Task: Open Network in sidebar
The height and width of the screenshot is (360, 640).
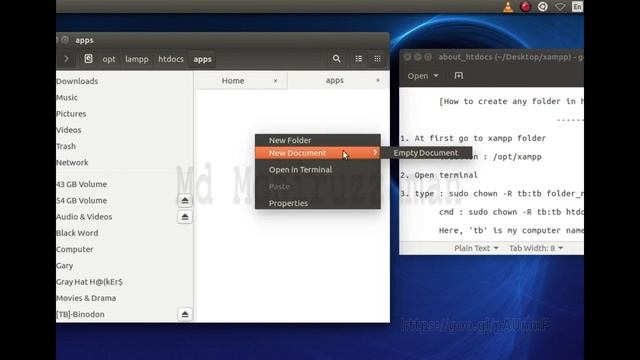Action: pyautogui.click(x=72, y=162)
